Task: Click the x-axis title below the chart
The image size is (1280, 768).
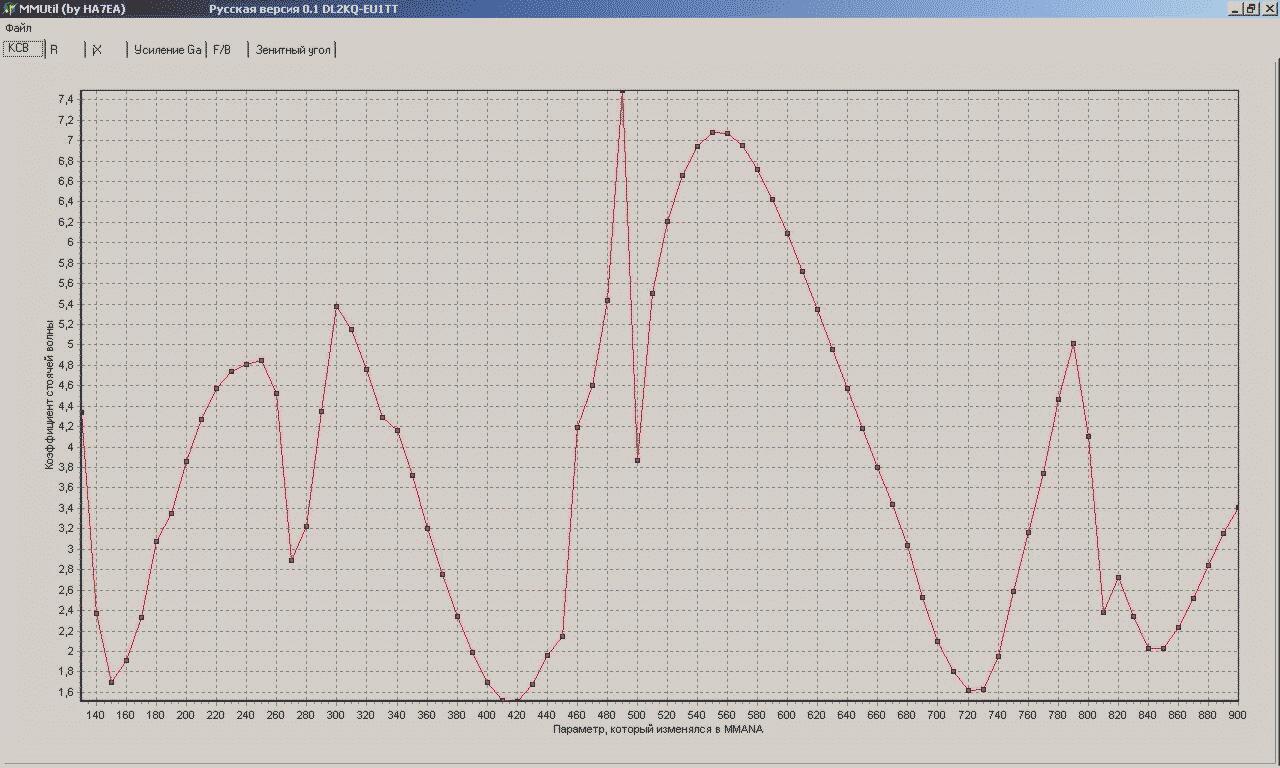Action: pos(659,729)
